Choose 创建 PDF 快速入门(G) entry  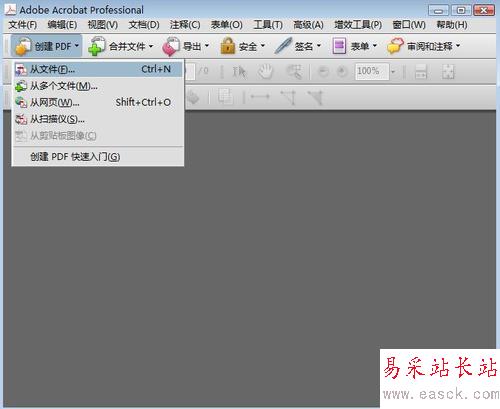pyautogui.click(x=98, y=157)
